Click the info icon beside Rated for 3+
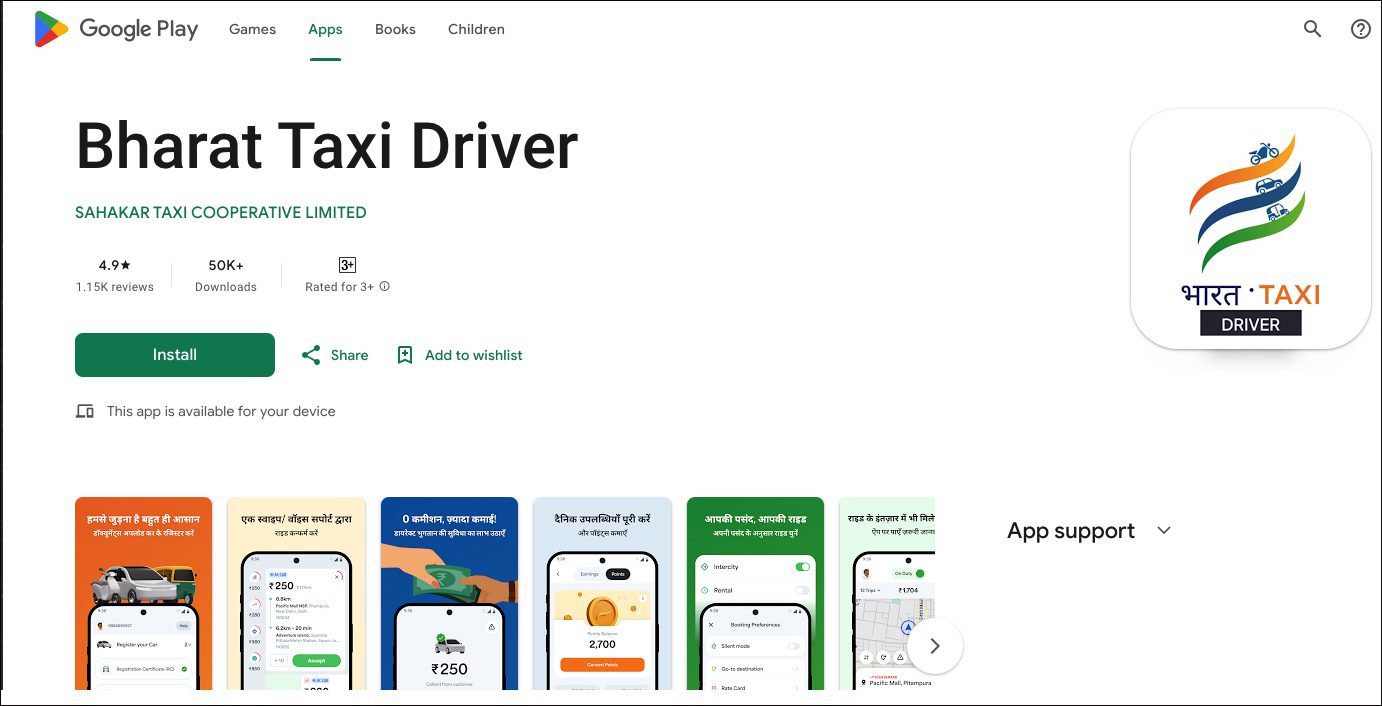 (385, 287)
